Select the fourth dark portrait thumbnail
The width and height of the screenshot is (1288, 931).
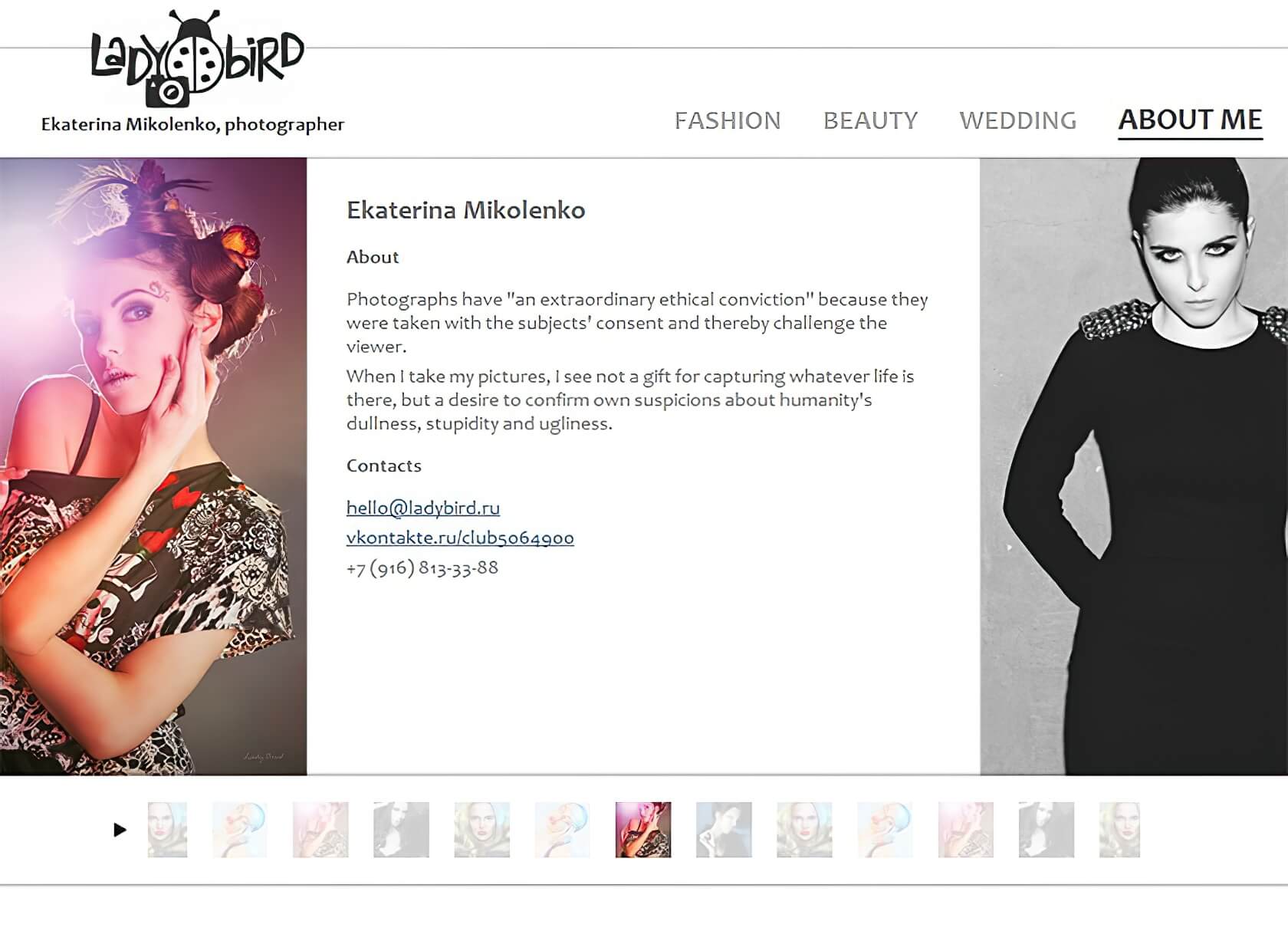click(401, 830)
